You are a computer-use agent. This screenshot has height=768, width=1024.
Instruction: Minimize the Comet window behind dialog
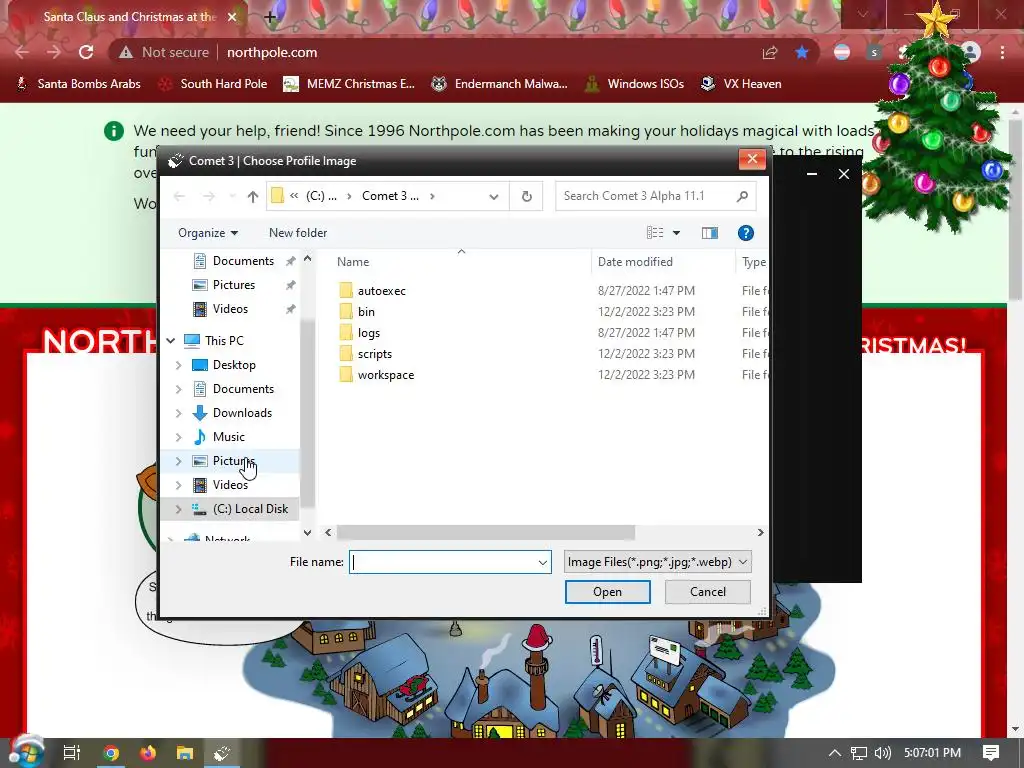(812, 174)
